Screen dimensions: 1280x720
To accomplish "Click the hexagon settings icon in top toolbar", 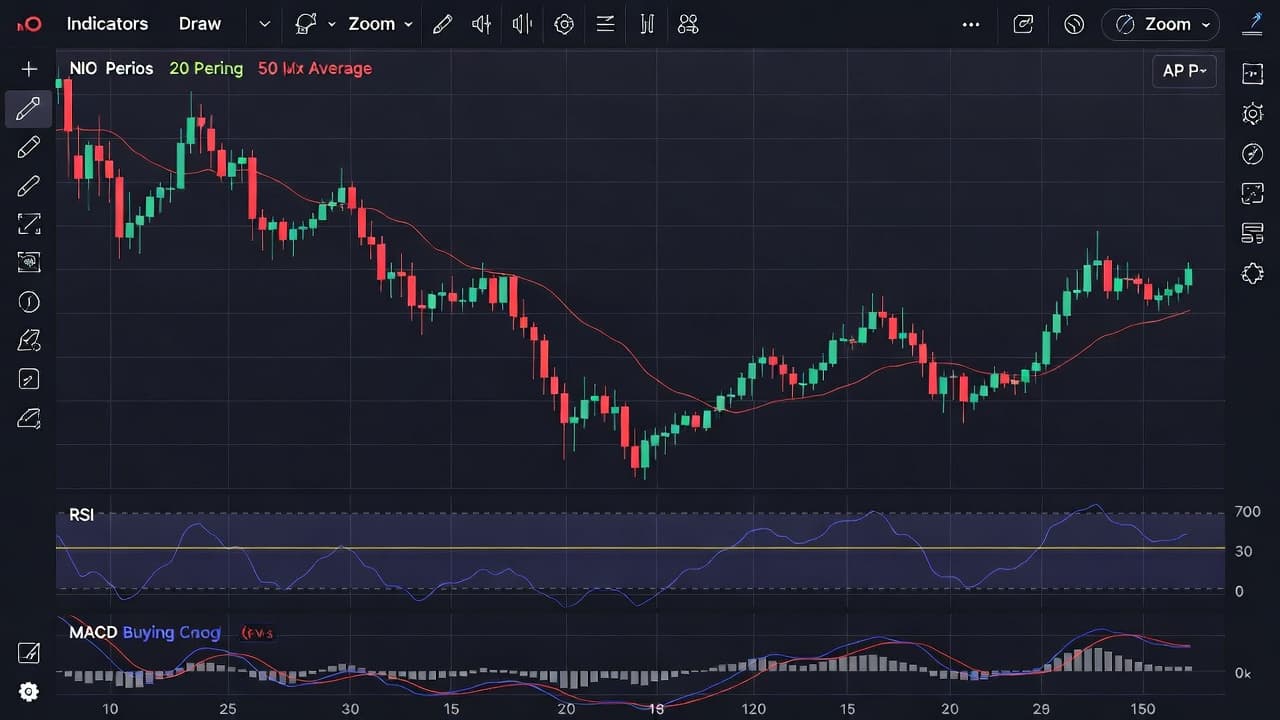I will tap(564, 24).
